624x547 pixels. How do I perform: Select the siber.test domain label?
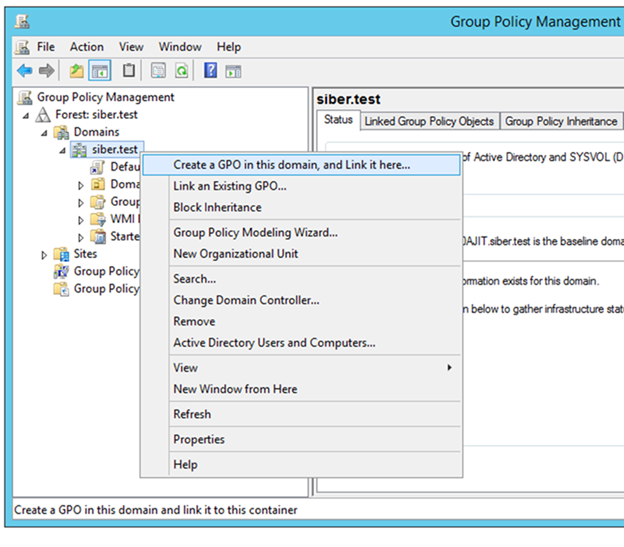pyautogui.click(x=115, y=150)
